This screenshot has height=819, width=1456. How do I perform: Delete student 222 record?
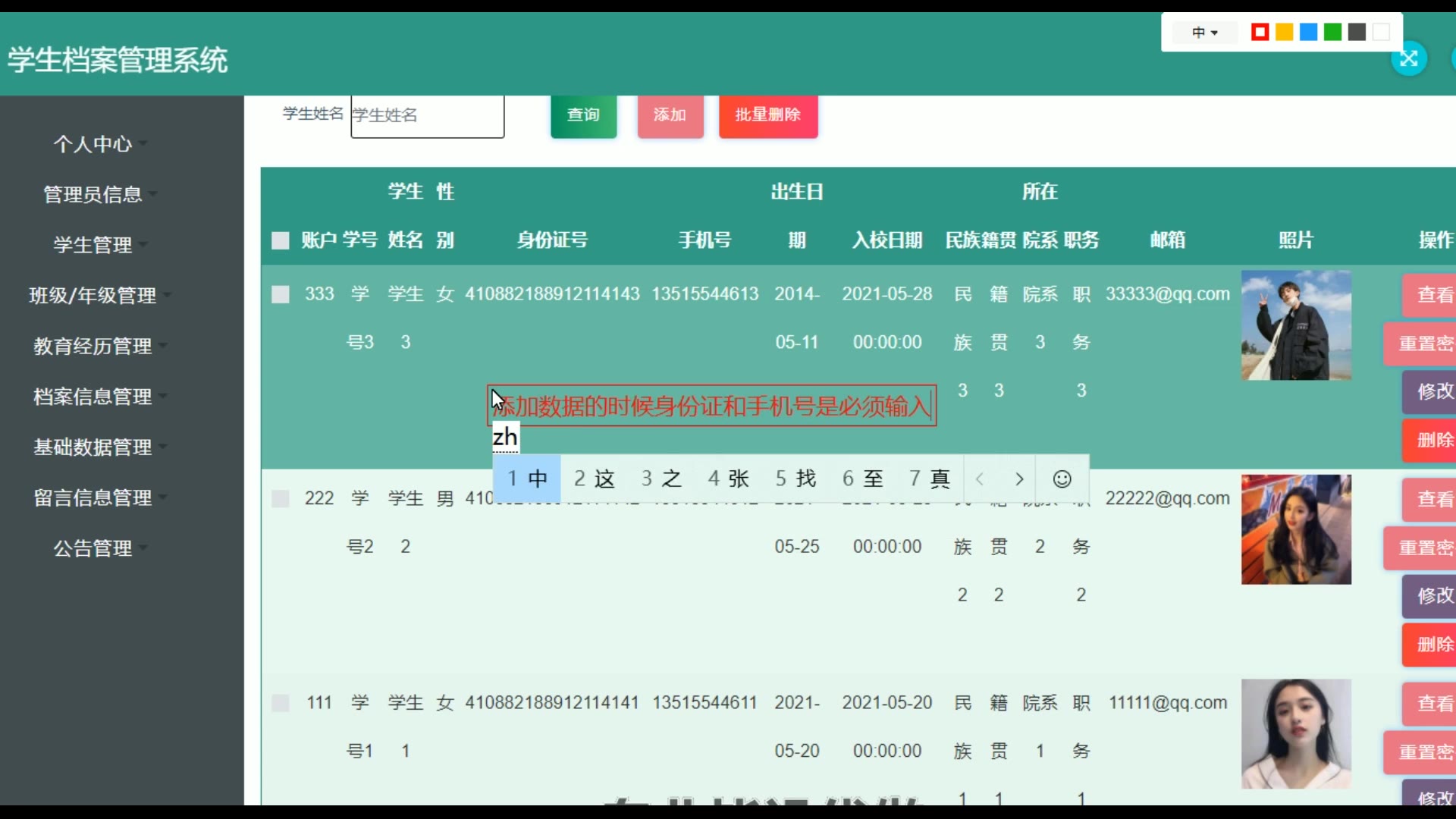(x=1430, y=645)
